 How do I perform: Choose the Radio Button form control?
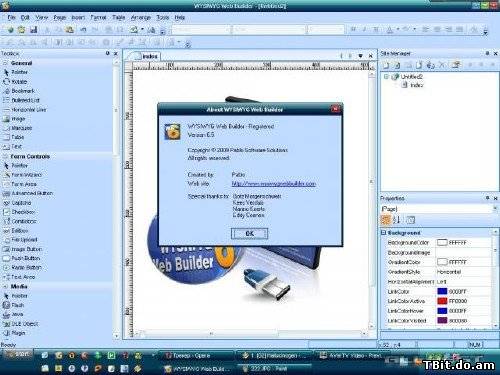(22, 267)
